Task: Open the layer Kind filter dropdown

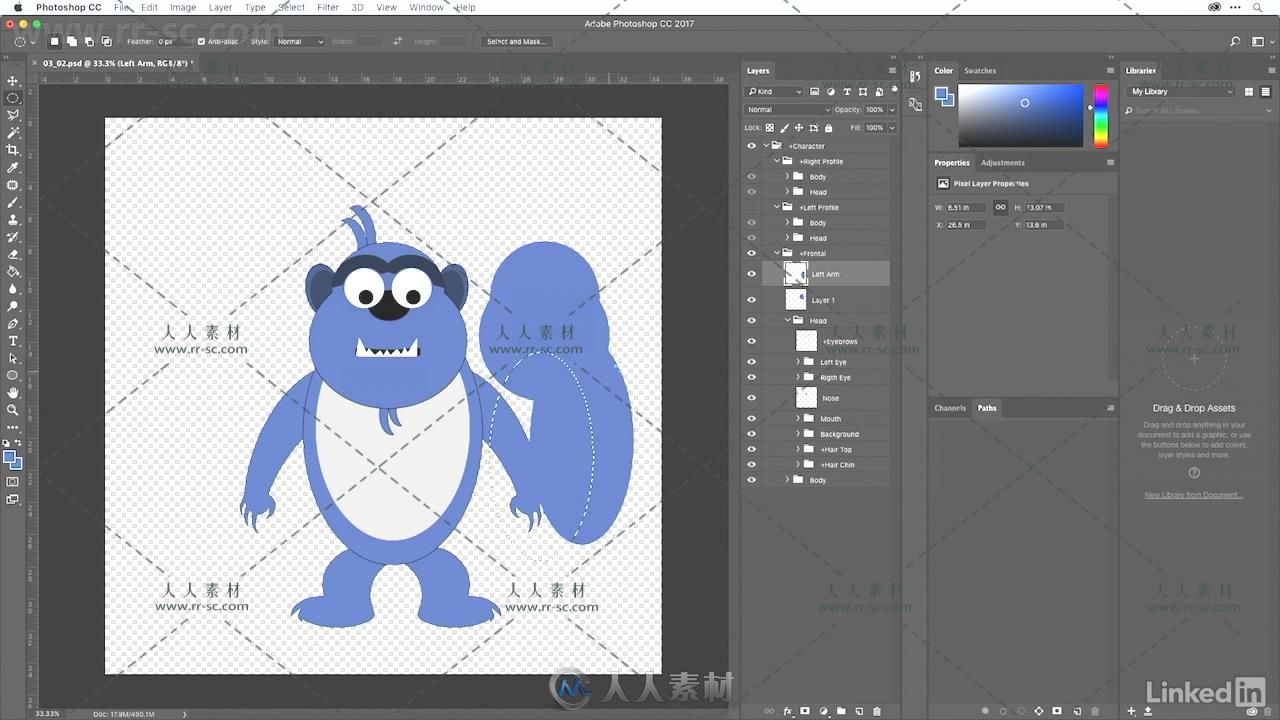Action: coord(774,91)
